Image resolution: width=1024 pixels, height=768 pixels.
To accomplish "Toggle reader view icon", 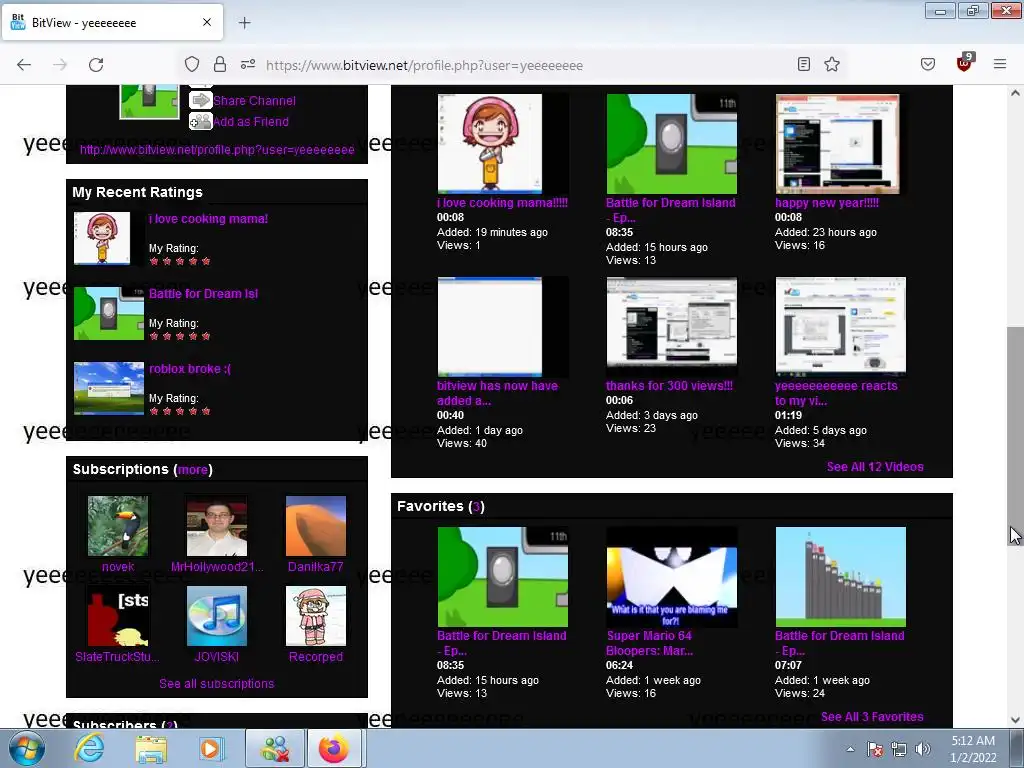I will [x=804, y=64].
